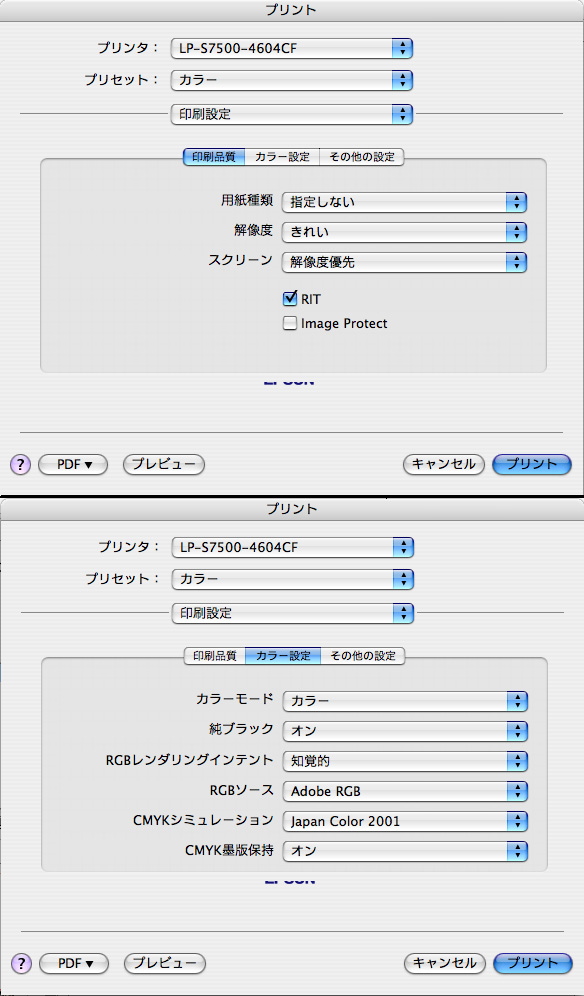This screenshot has width=584, height=996.
Task: Open the プリンタ dropdown in top dialog
Action: [x=292, y=48]
